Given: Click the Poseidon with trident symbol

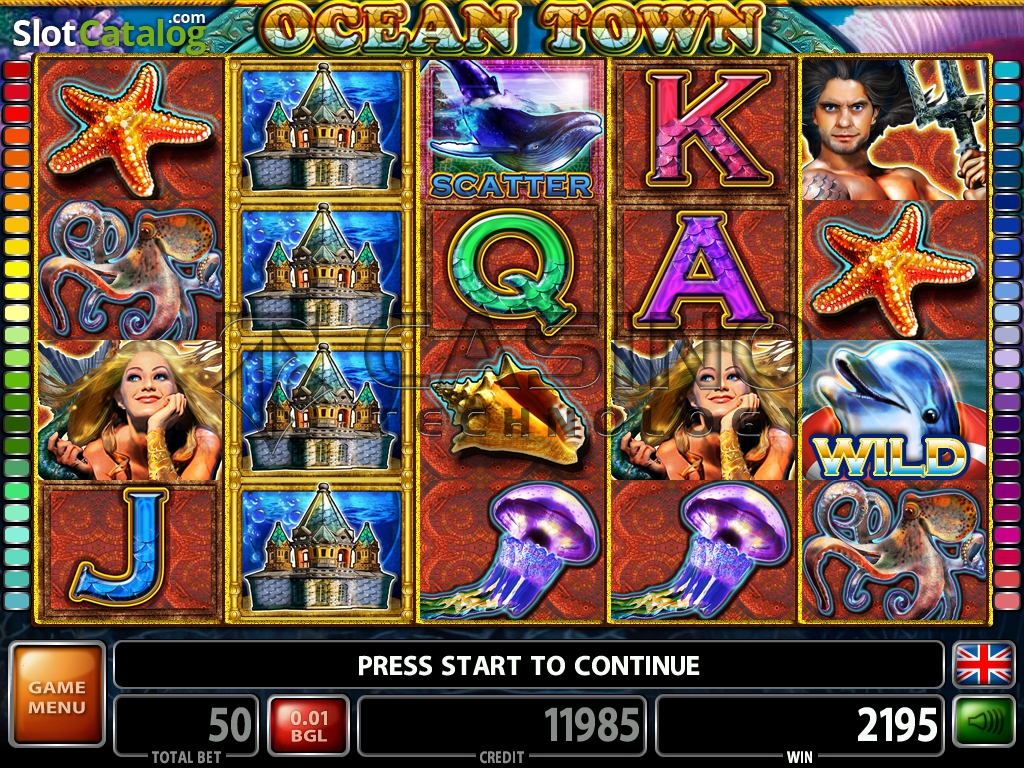Looking at the screenshot, I should tap(893, 129).
